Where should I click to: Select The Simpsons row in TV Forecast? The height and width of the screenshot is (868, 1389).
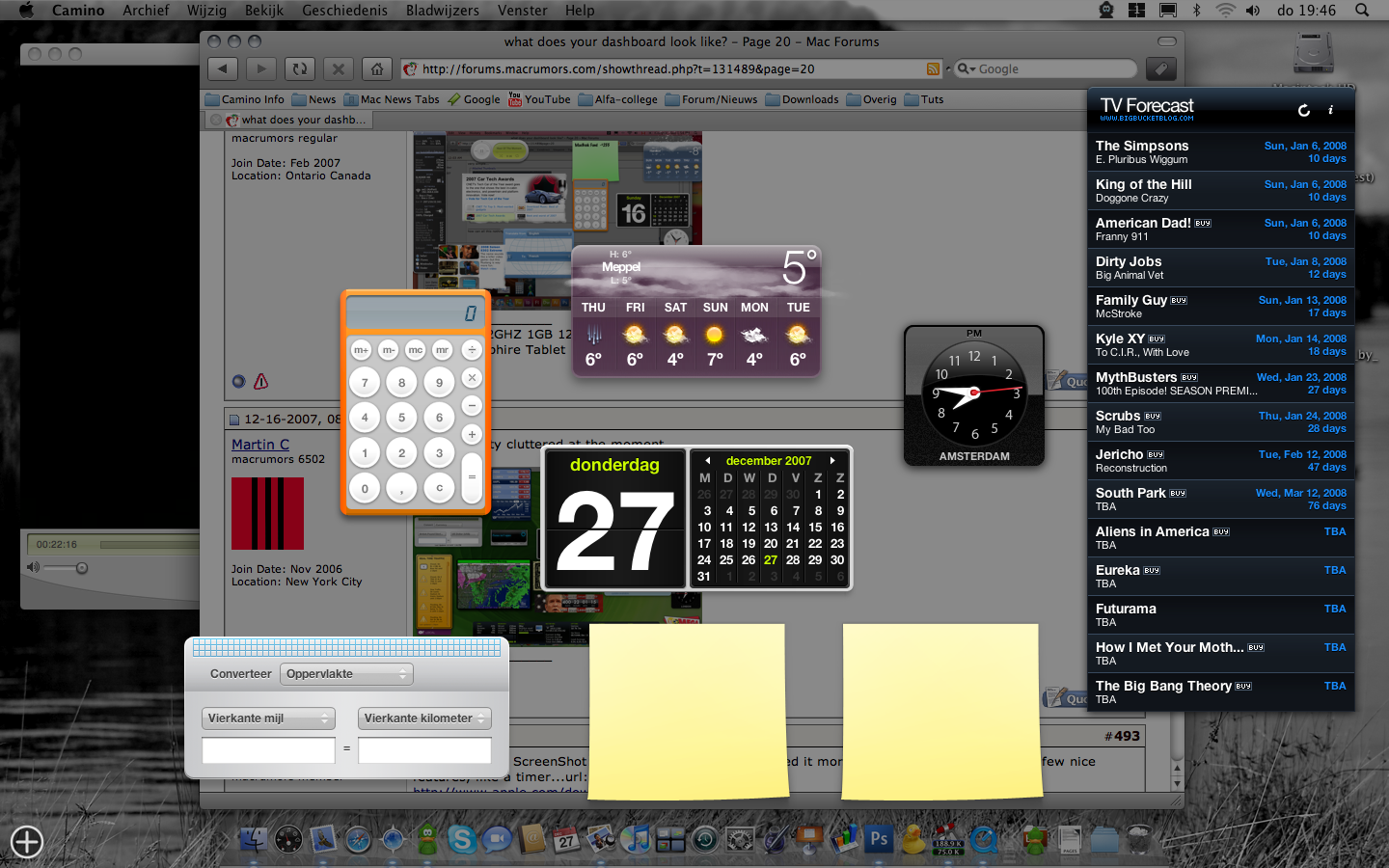coord(1221,152)
